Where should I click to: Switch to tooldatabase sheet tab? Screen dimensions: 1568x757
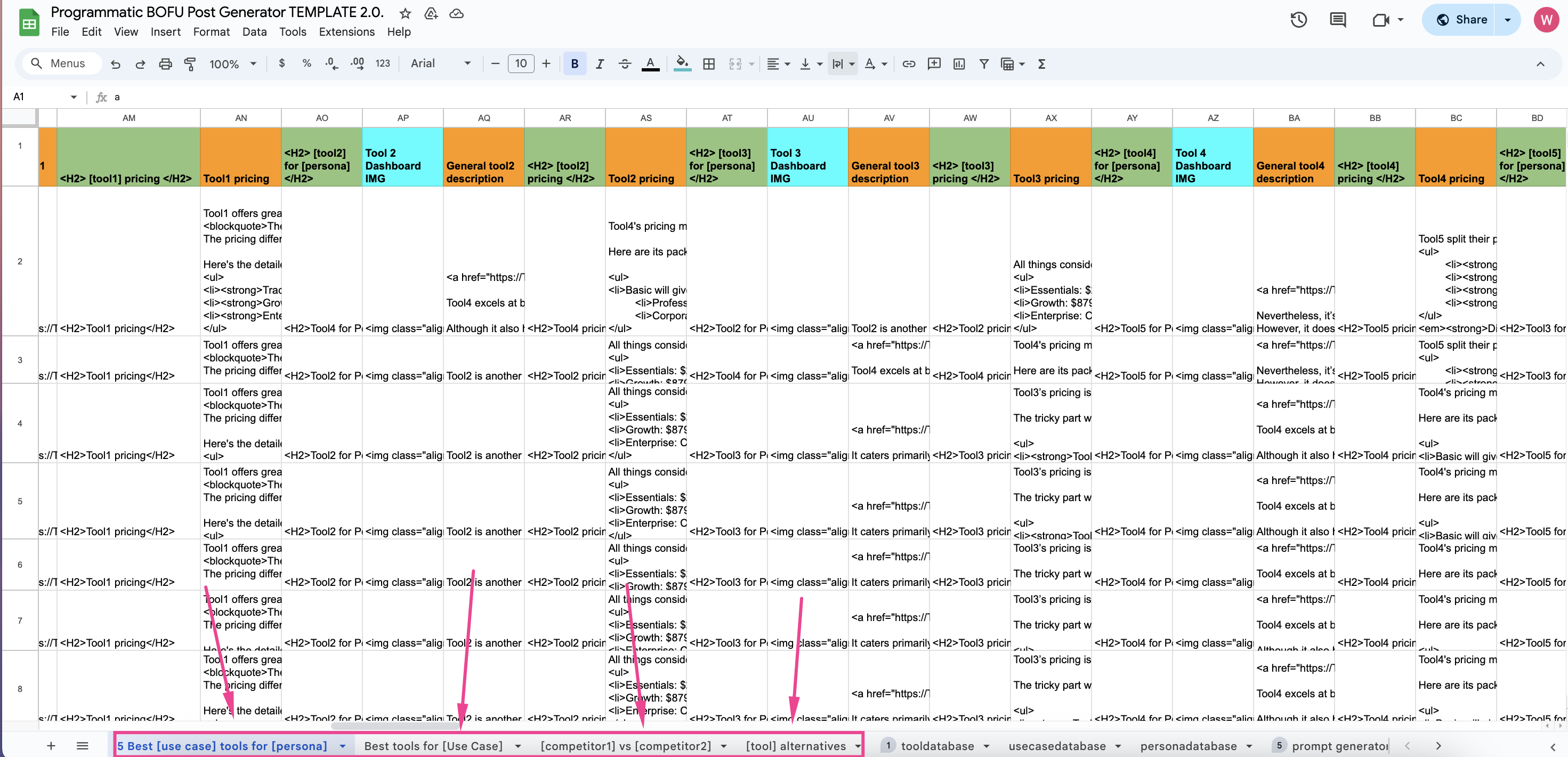pos(937,745)
